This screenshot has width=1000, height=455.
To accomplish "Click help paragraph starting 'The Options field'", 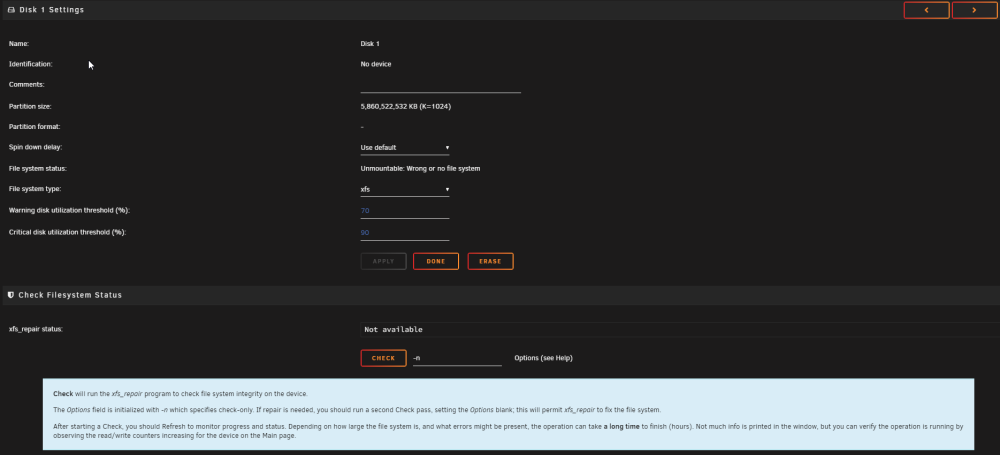I will click(x=357, y=410).
